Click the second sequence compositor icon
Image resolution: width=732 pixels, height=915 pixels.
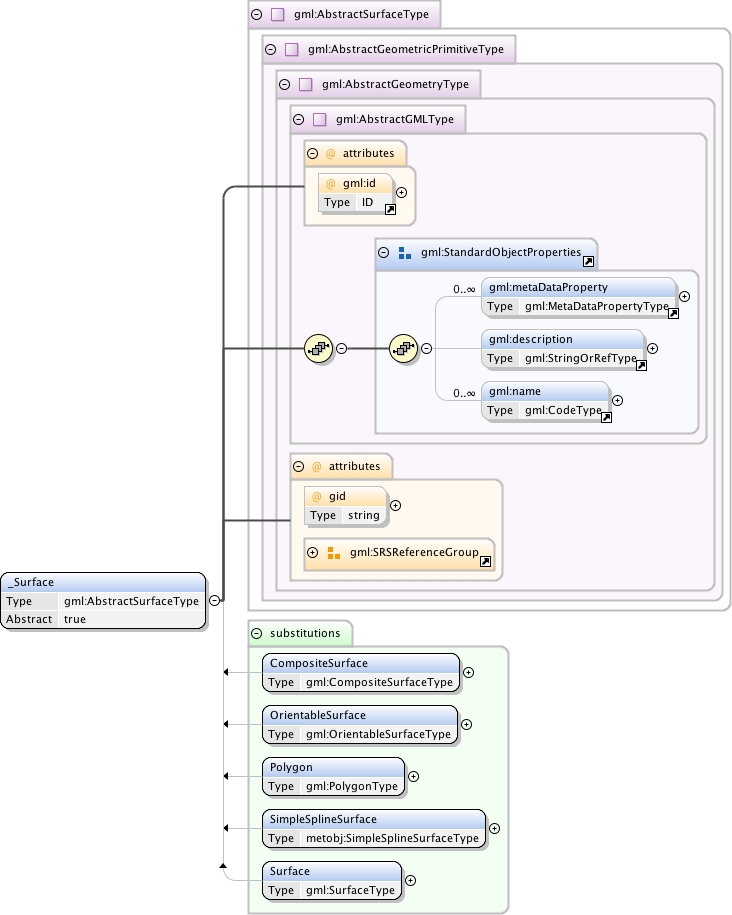point(404,348)
